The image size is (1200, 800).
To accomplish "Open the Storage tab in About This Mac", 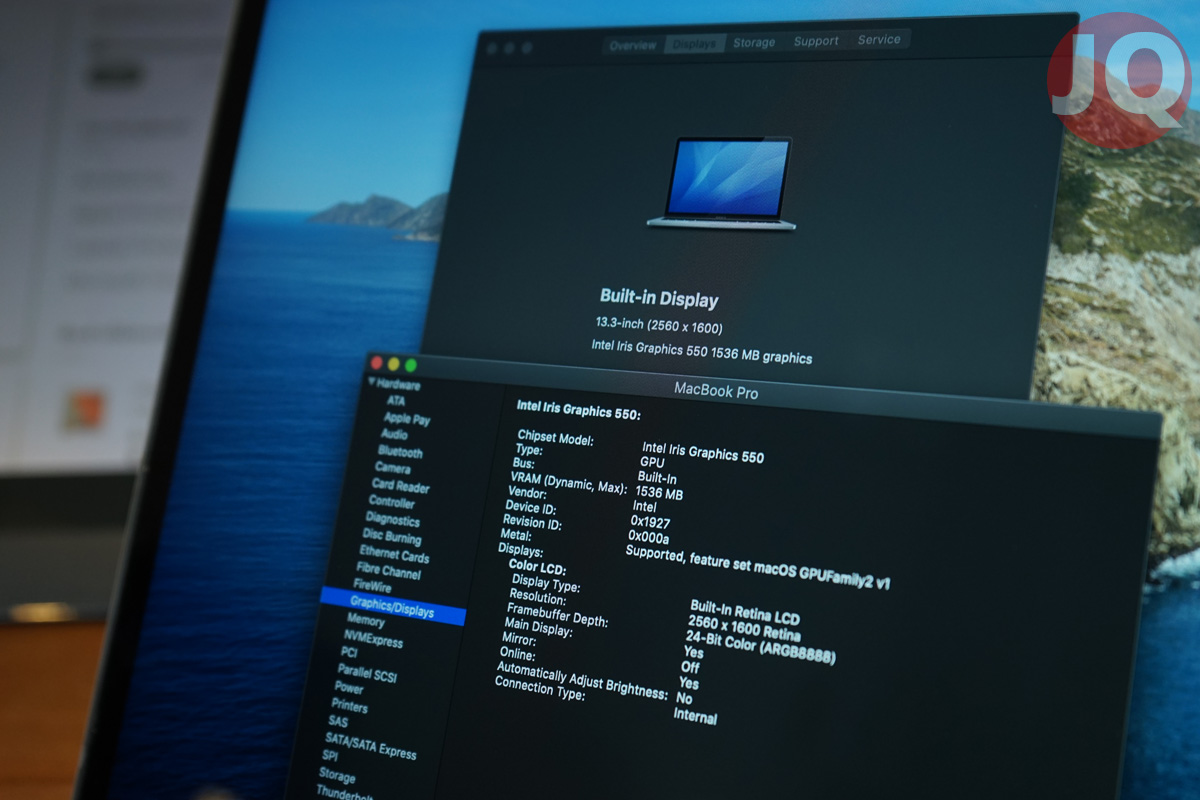I will (x=754, y=42).
